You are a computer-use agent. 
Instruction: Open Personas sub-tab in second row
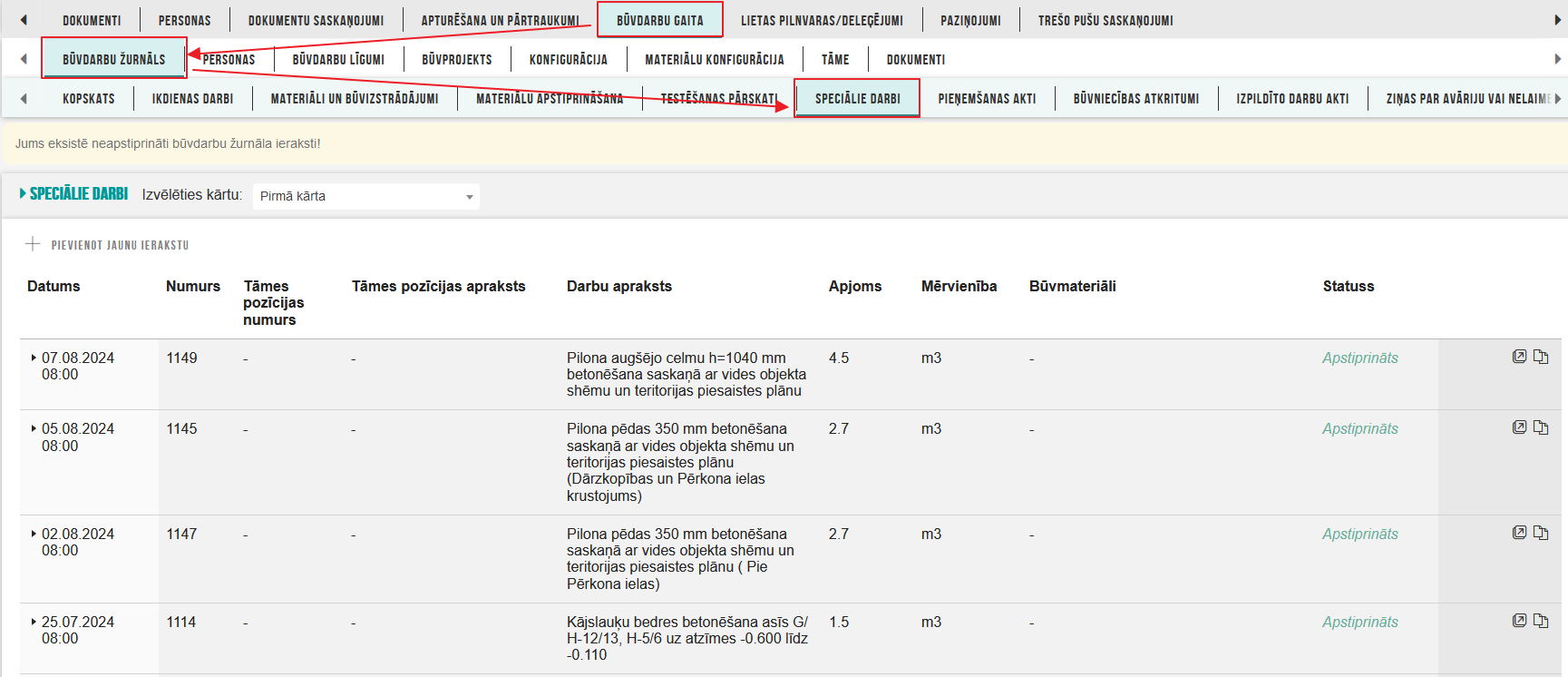click(229, 59)
